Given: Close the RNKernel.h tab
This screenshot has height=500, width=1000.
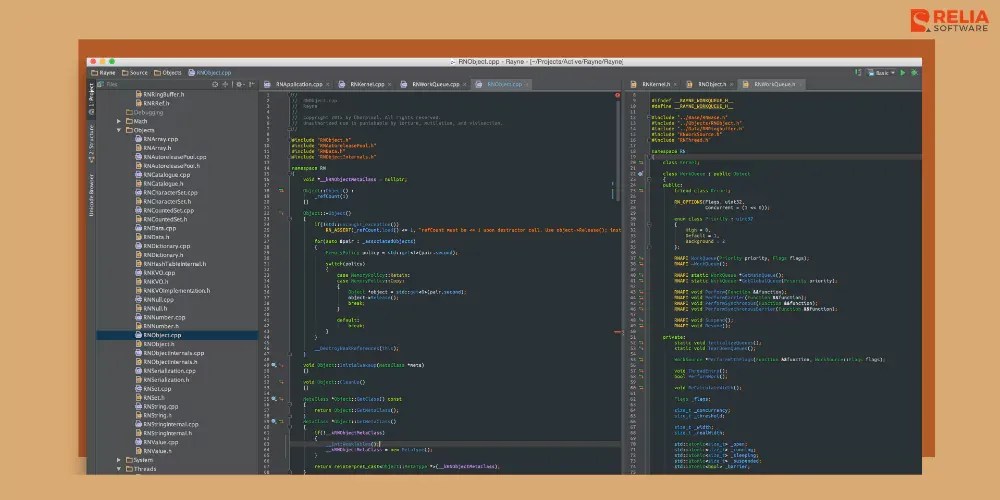Looking at the screenshot, I should click(x=676, y=84).
